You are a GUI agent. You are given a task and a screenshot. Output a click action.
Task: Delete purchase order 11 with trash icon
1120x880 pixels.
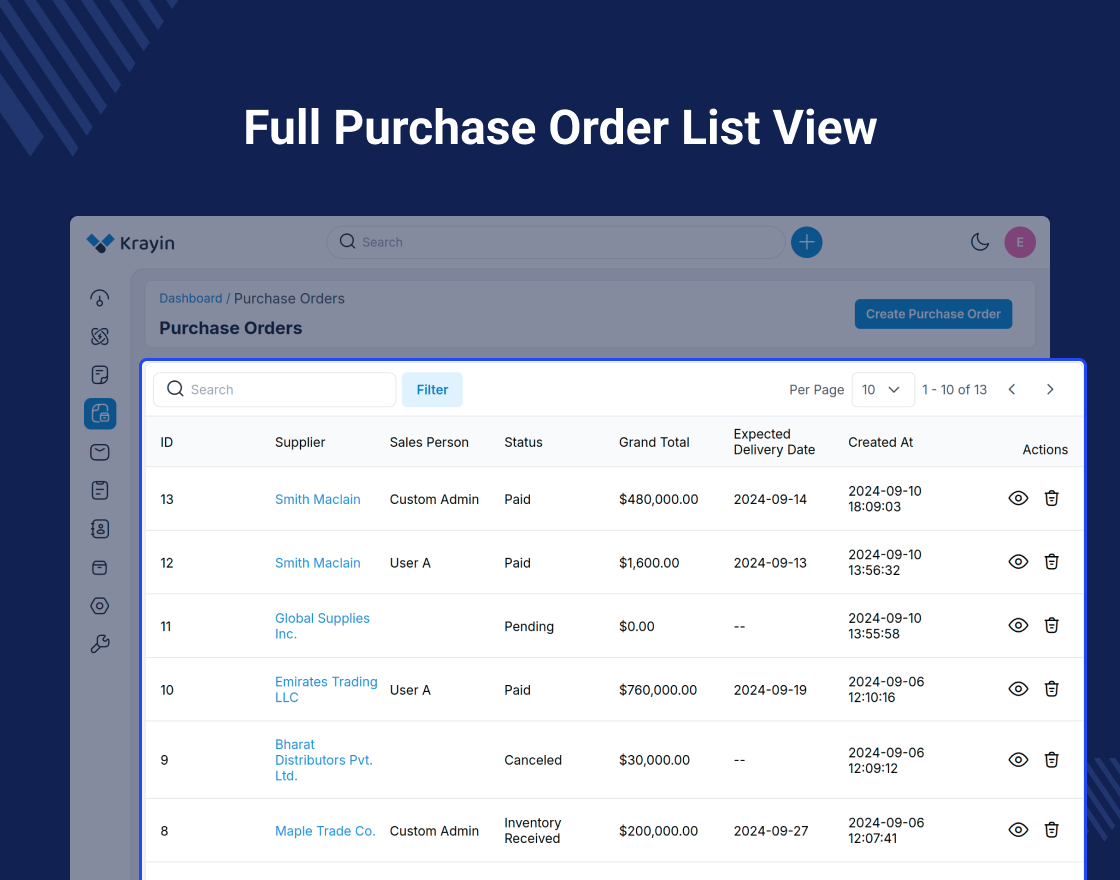click(1051, 625)
